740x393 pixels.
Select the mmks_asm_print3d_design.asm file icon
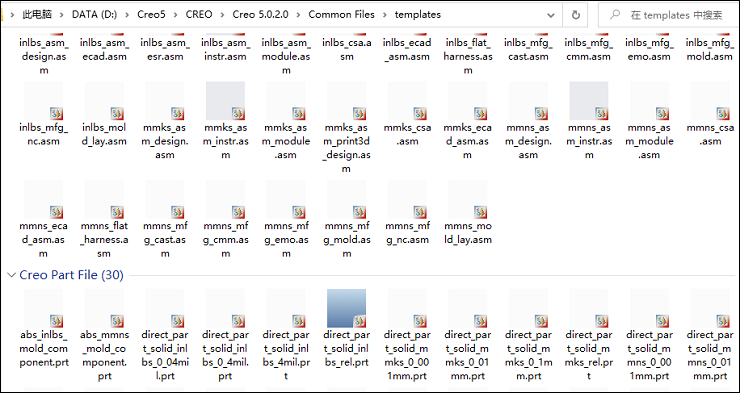point(346,100)
